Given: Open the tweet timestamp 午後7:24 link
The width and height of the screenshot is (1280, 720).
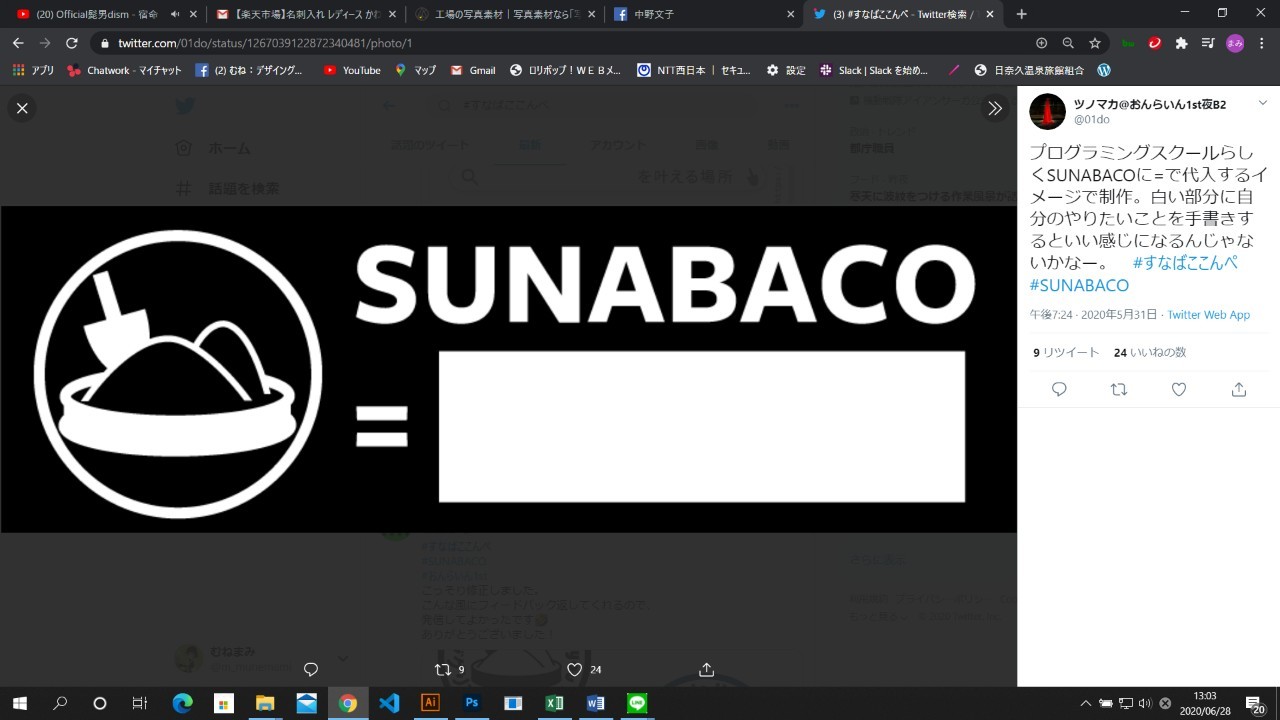Looking at the screenshot, I should tap(1093, 315).
